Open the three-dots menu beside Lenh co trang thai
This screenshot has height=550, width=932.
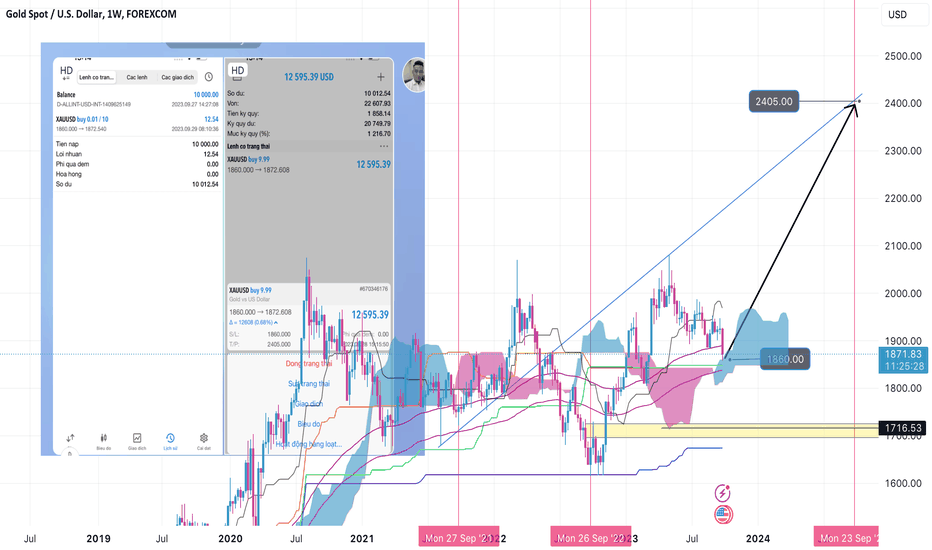(x=384, y=146)
